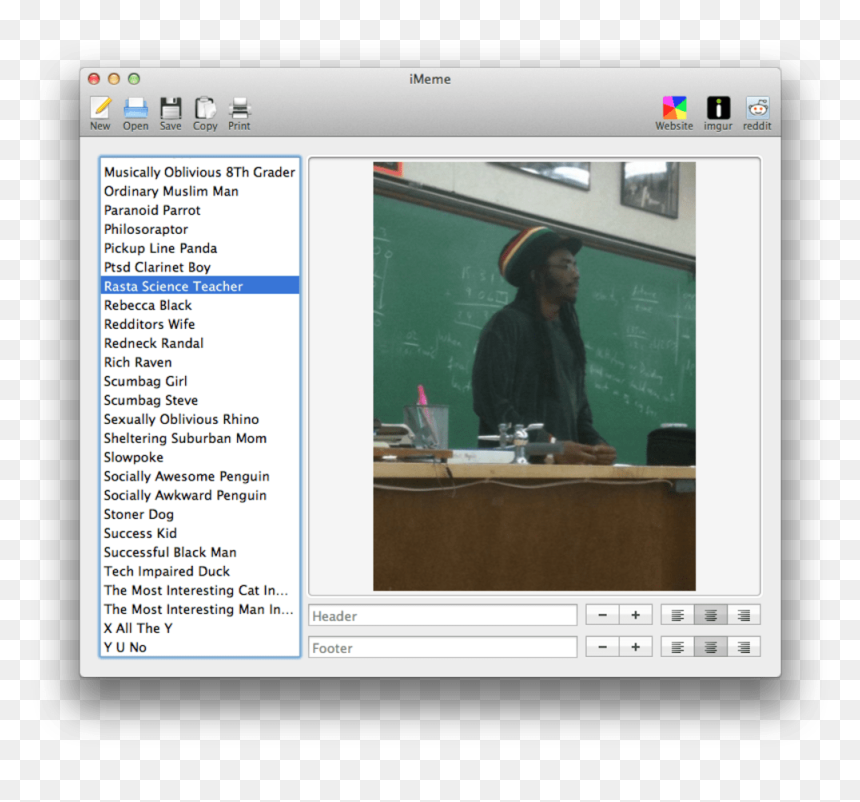Increase header font size with plus
Viewport: 860px width, 802px height.
[636, 615]
